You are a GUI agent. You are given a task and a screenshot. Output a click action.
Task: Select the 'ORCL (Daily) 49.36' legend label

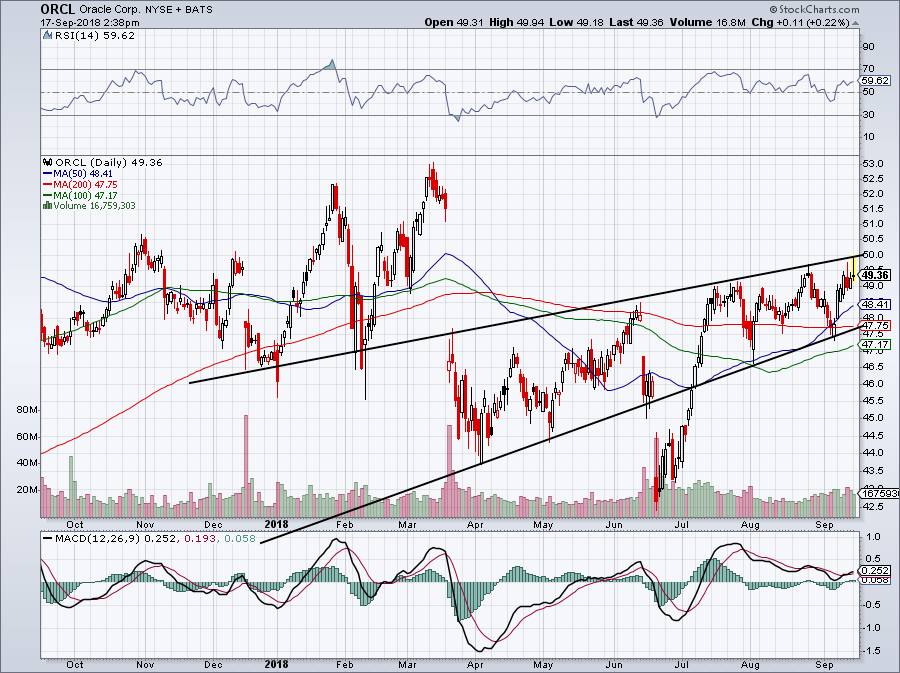coord(109,163)
